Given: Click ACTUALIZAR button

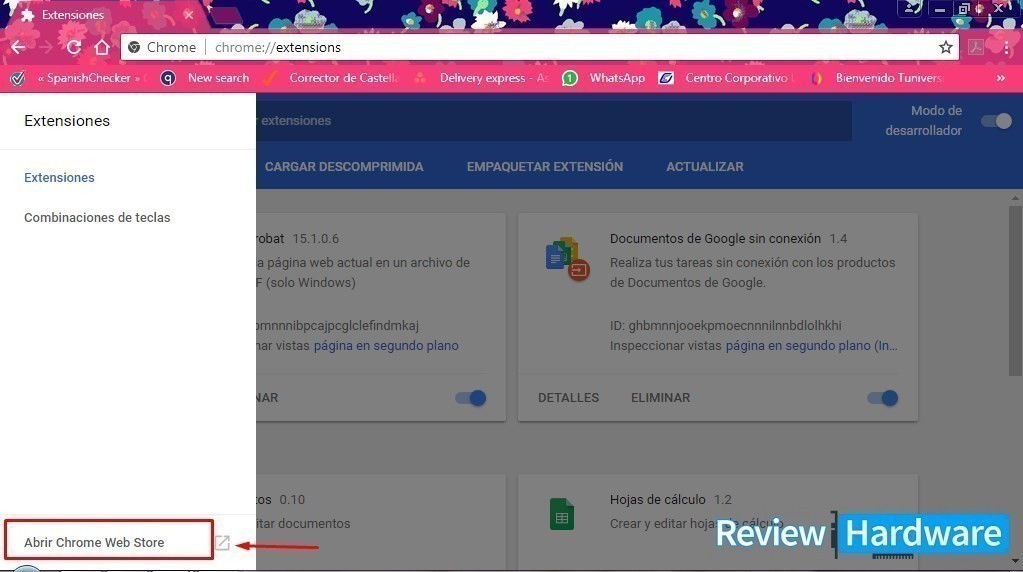Looking at the screenshot, I should (x=705, y=166).
